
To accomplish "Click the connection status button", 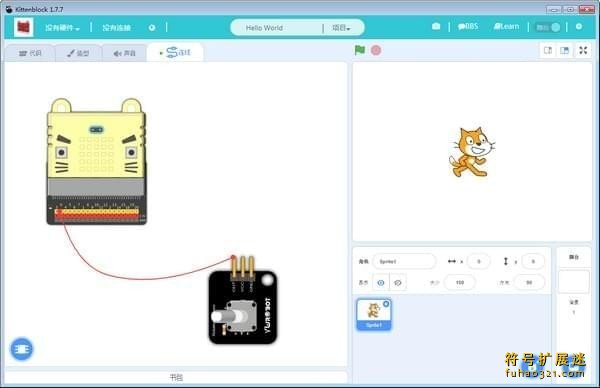I will coord(117,28).
